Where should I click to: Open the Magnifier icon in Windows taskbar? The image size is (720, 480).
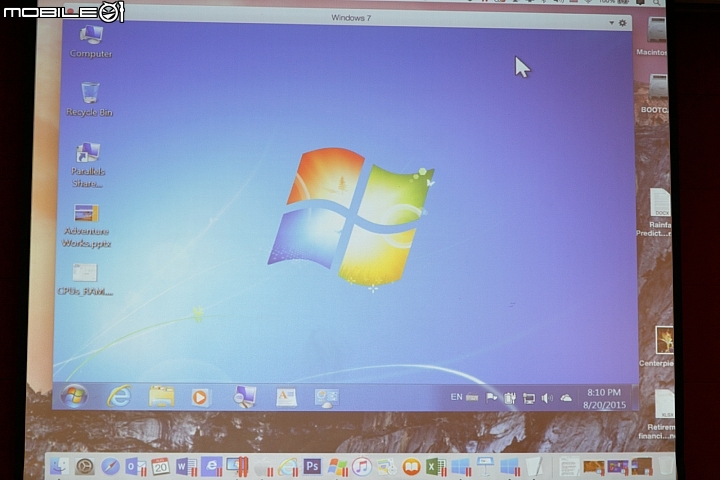244,397
